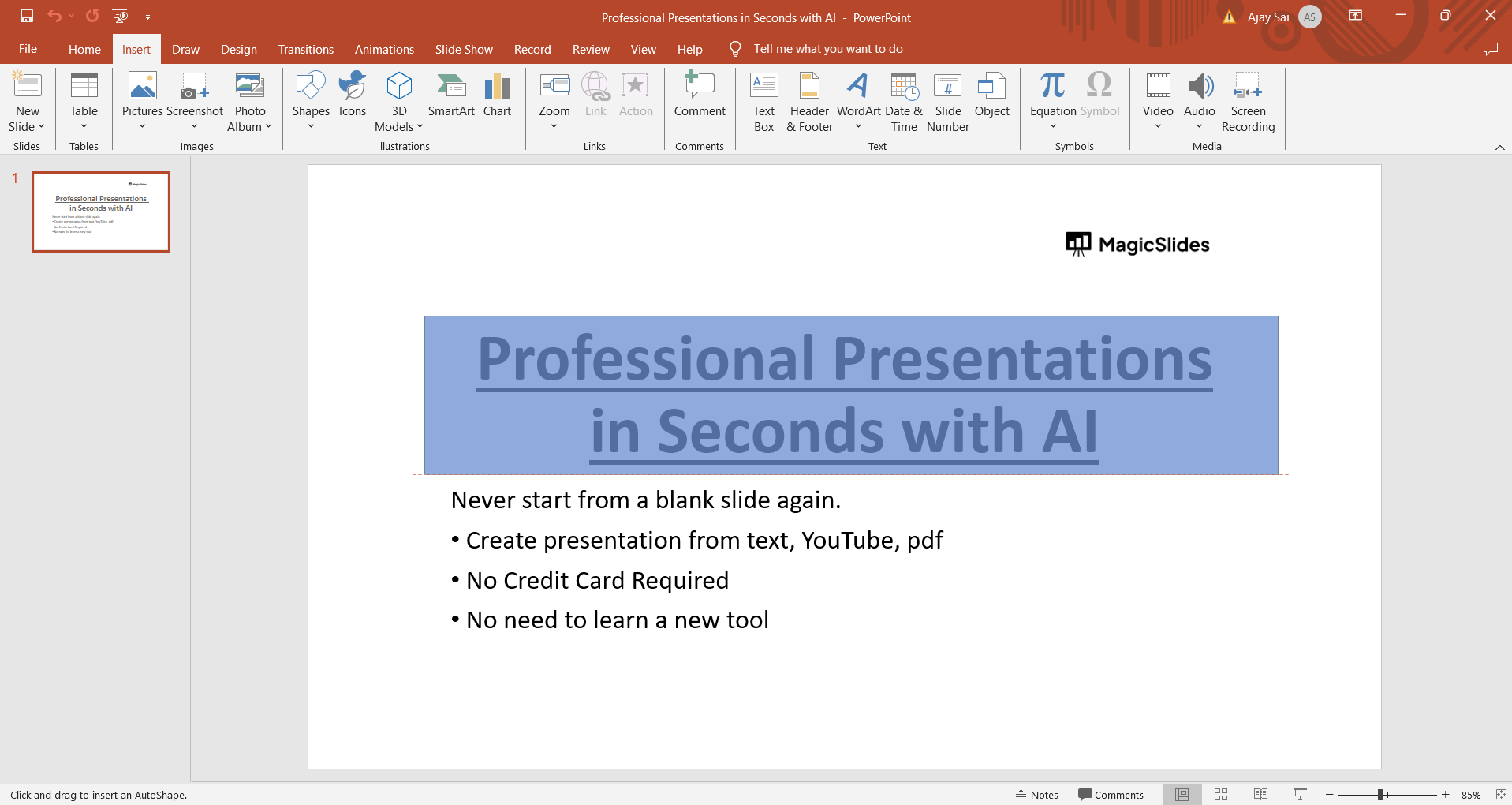Open the Table dropdown menu
Image resolution: width=1512 pixels, height=805 pixels.
point(84,125)
